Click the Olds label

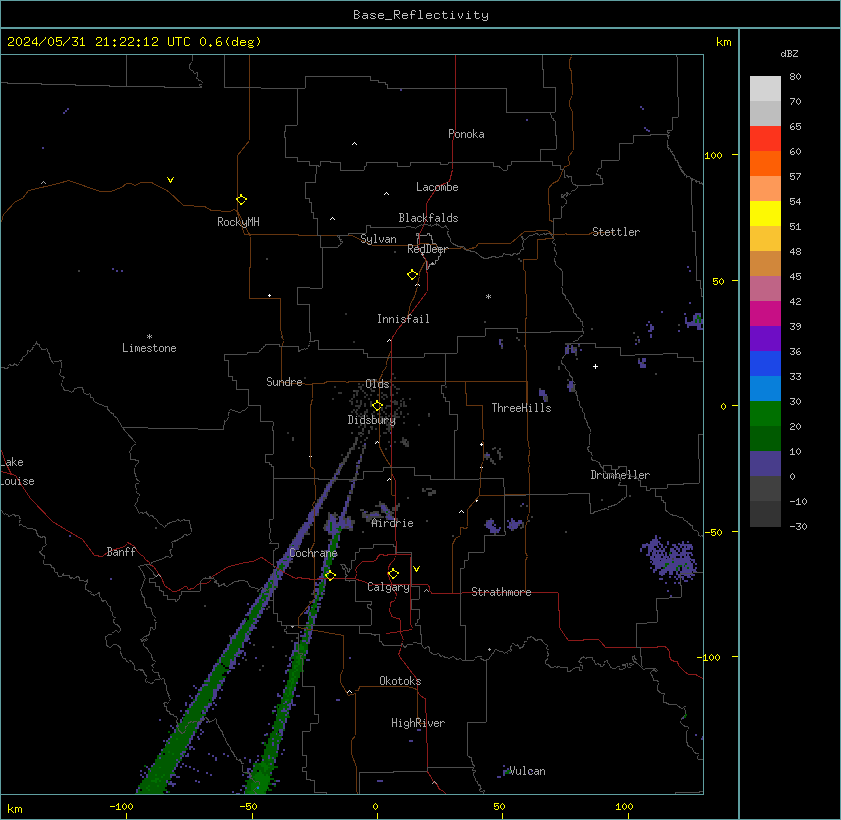pos(377,384)
